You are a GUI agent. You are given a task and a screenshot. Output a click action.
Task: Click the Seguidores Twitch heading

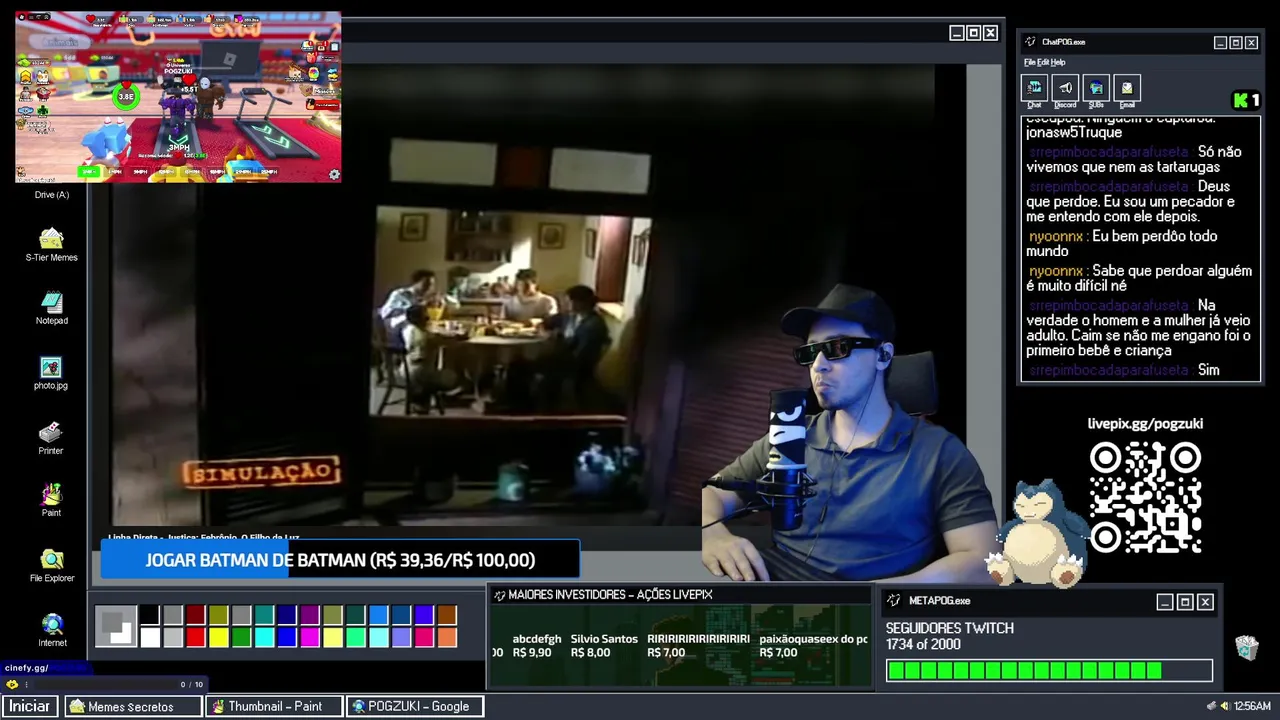tap(950, 628)
